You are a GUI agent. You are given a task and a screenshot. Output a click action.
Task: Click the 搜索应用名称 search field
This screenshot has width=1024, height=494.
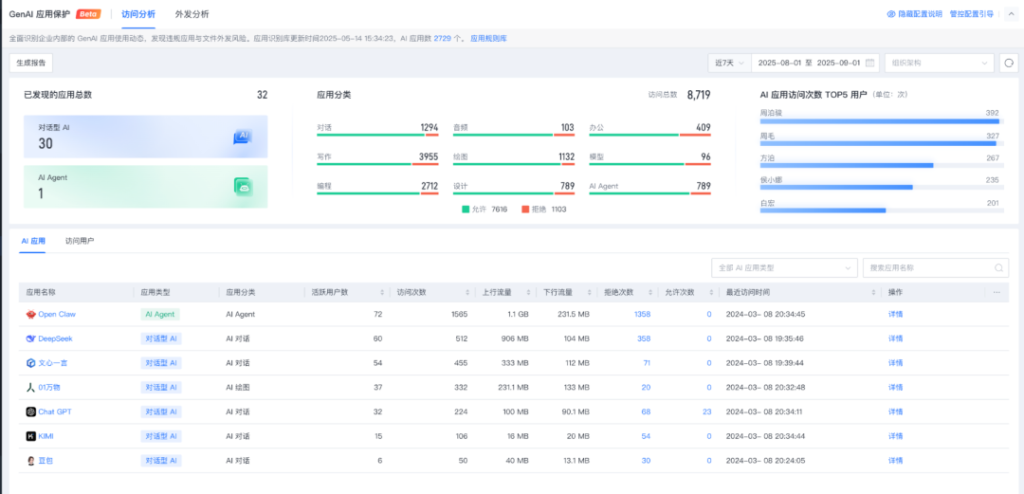[x=927, y=268]
